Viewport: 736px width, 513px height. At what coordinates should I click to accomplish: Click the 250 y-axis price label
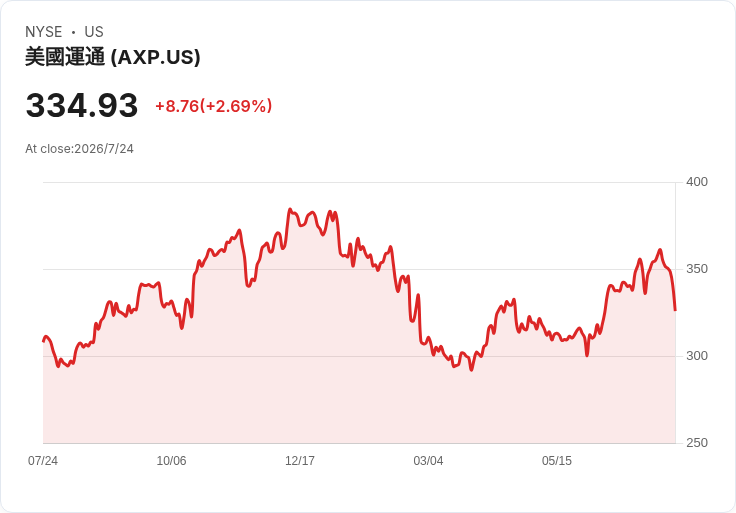click(697, 443)
